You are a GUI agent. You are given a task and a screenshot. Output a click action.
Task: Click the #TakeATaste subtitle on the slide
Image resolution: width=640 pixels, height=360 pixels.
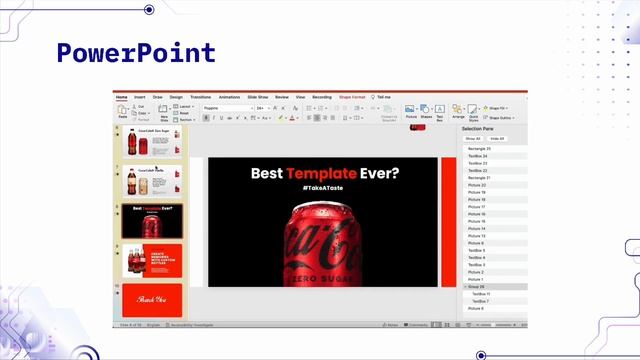323,188
